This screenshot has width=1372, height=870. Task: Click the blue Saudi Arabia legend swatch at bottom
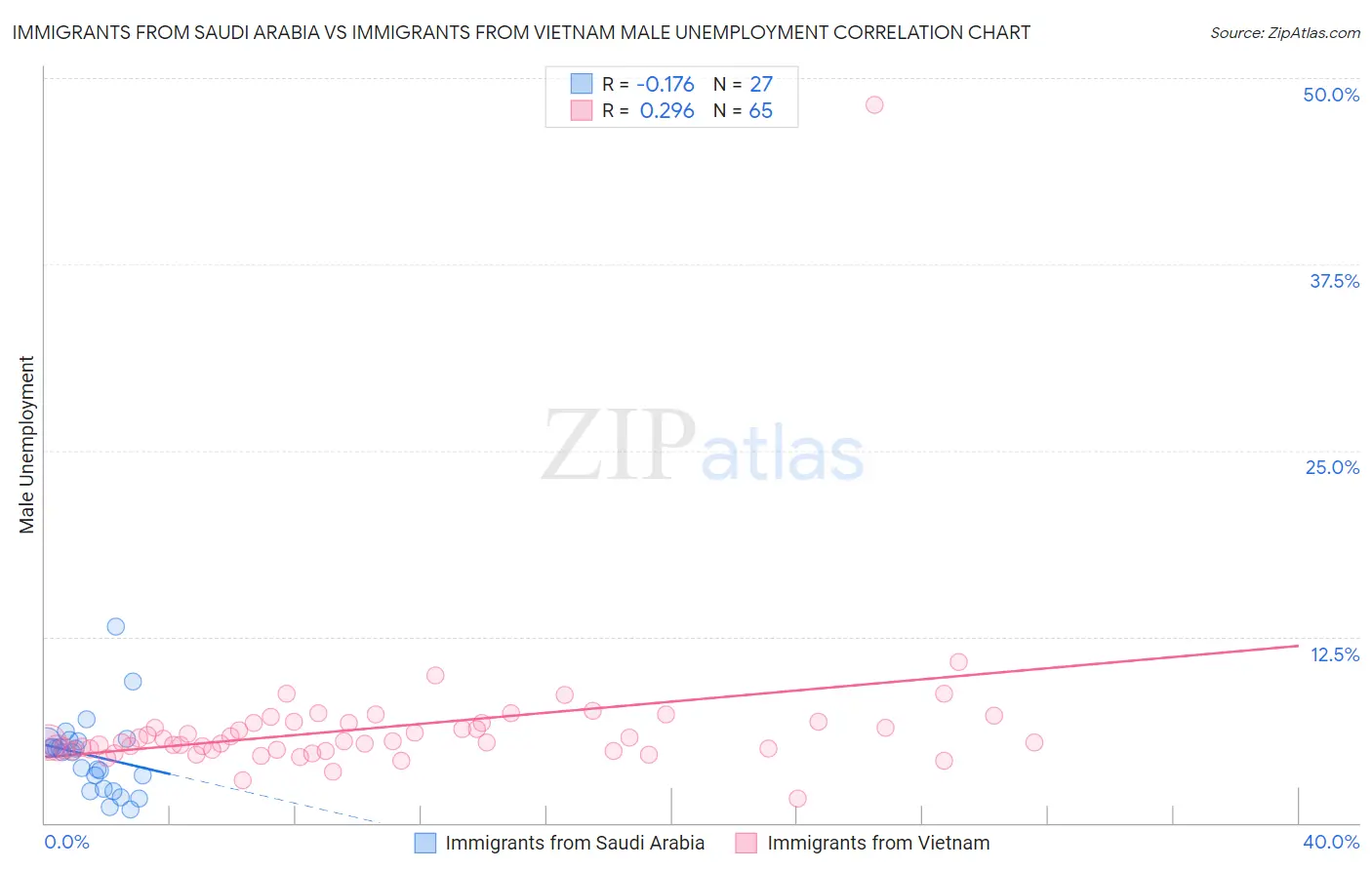[425, 843]
